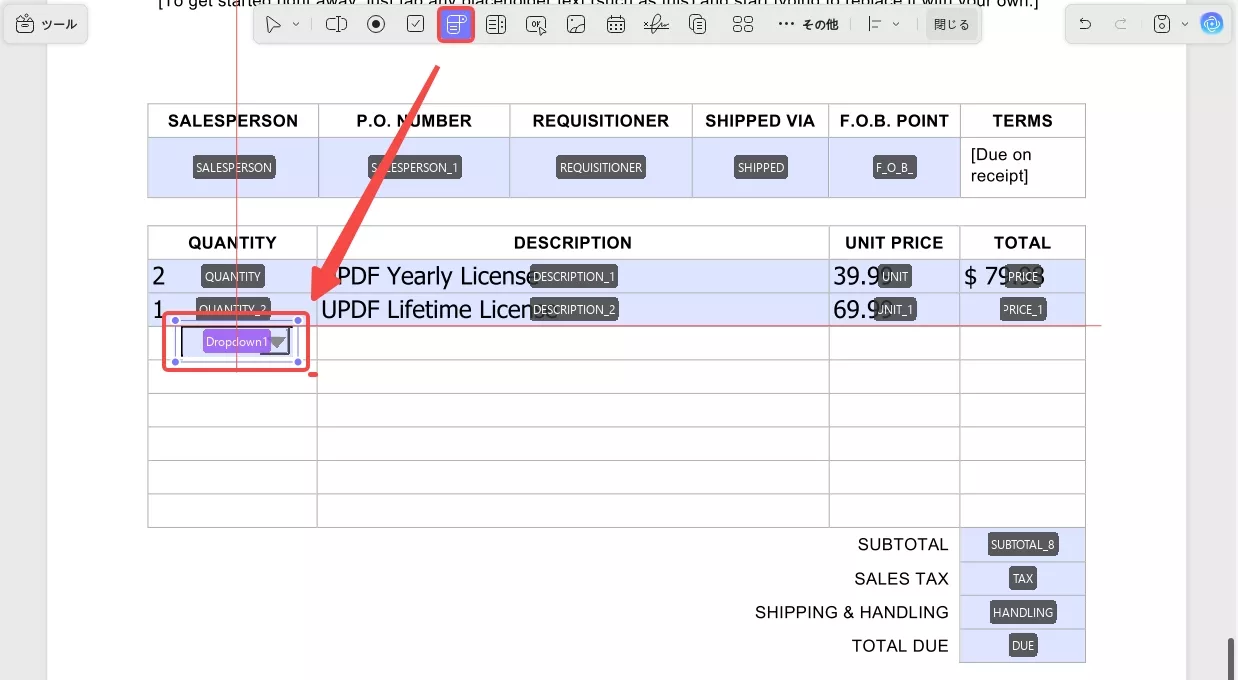Click the 閉じる close button

[951, 24]
